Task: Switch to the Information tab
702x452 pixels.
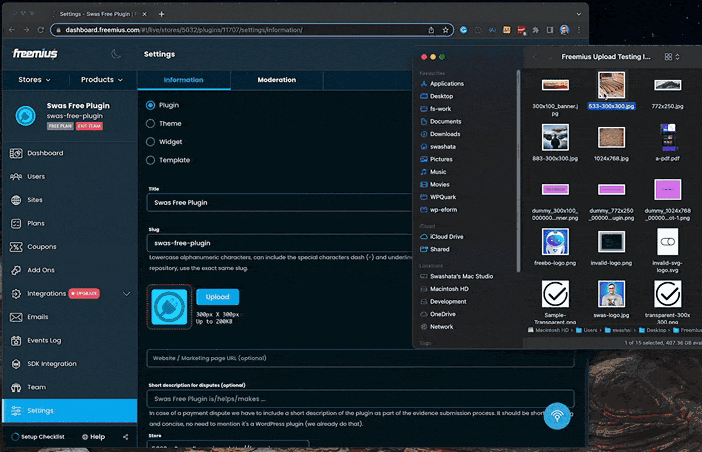Action: tap(184, 80)
